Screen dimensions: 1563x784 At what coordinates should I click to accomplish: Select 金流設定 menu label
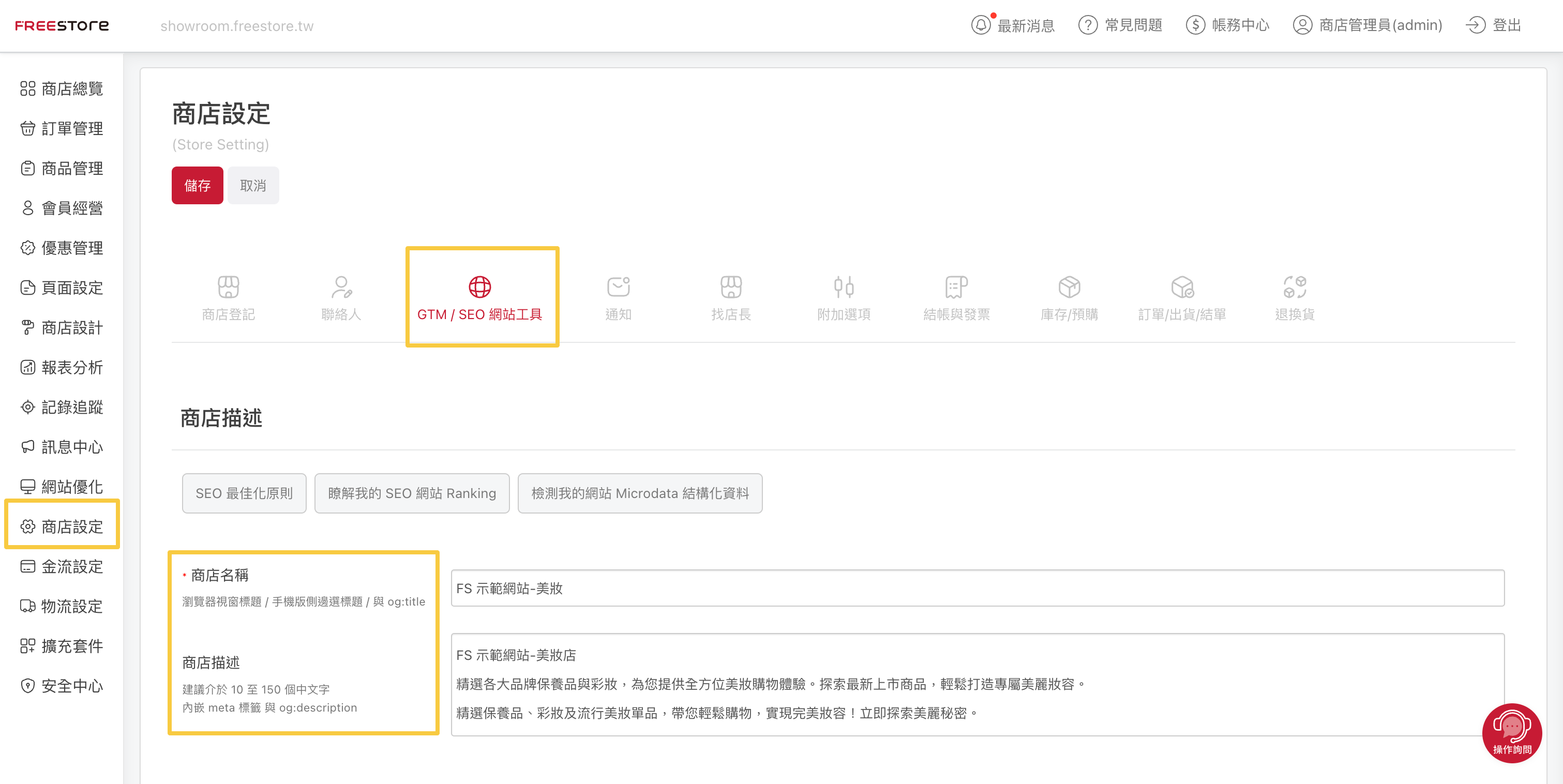click(72, 566)
